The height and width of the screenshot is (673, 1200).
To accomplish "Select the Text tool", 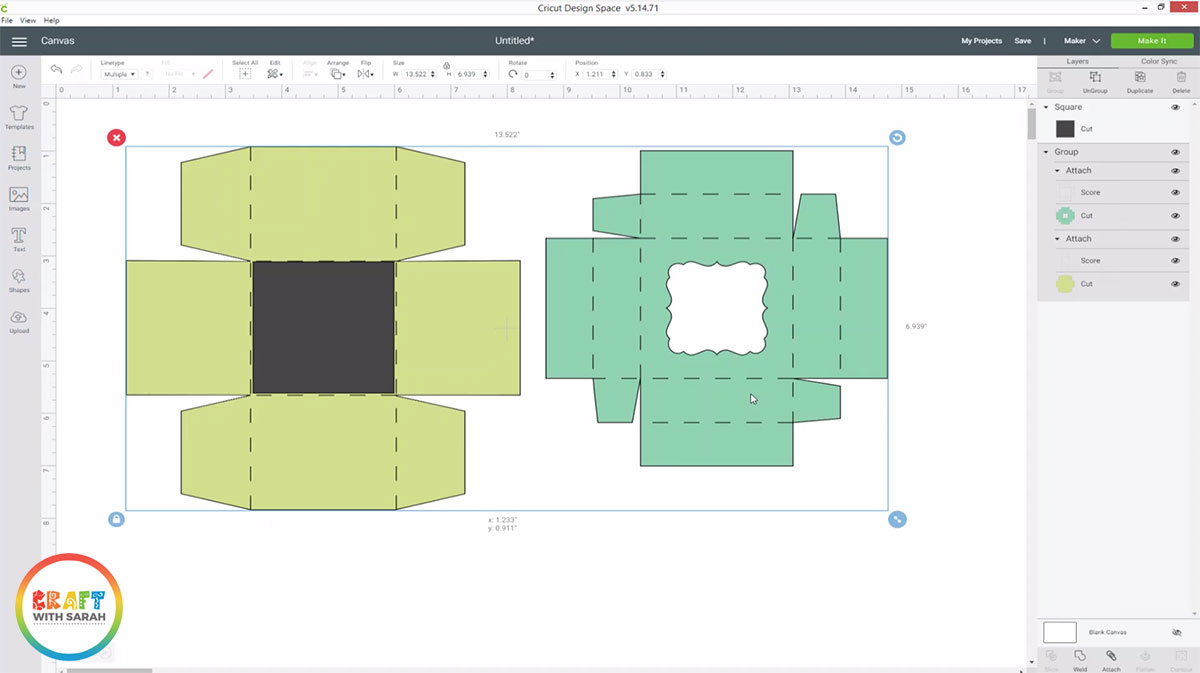I will [19, 237].
